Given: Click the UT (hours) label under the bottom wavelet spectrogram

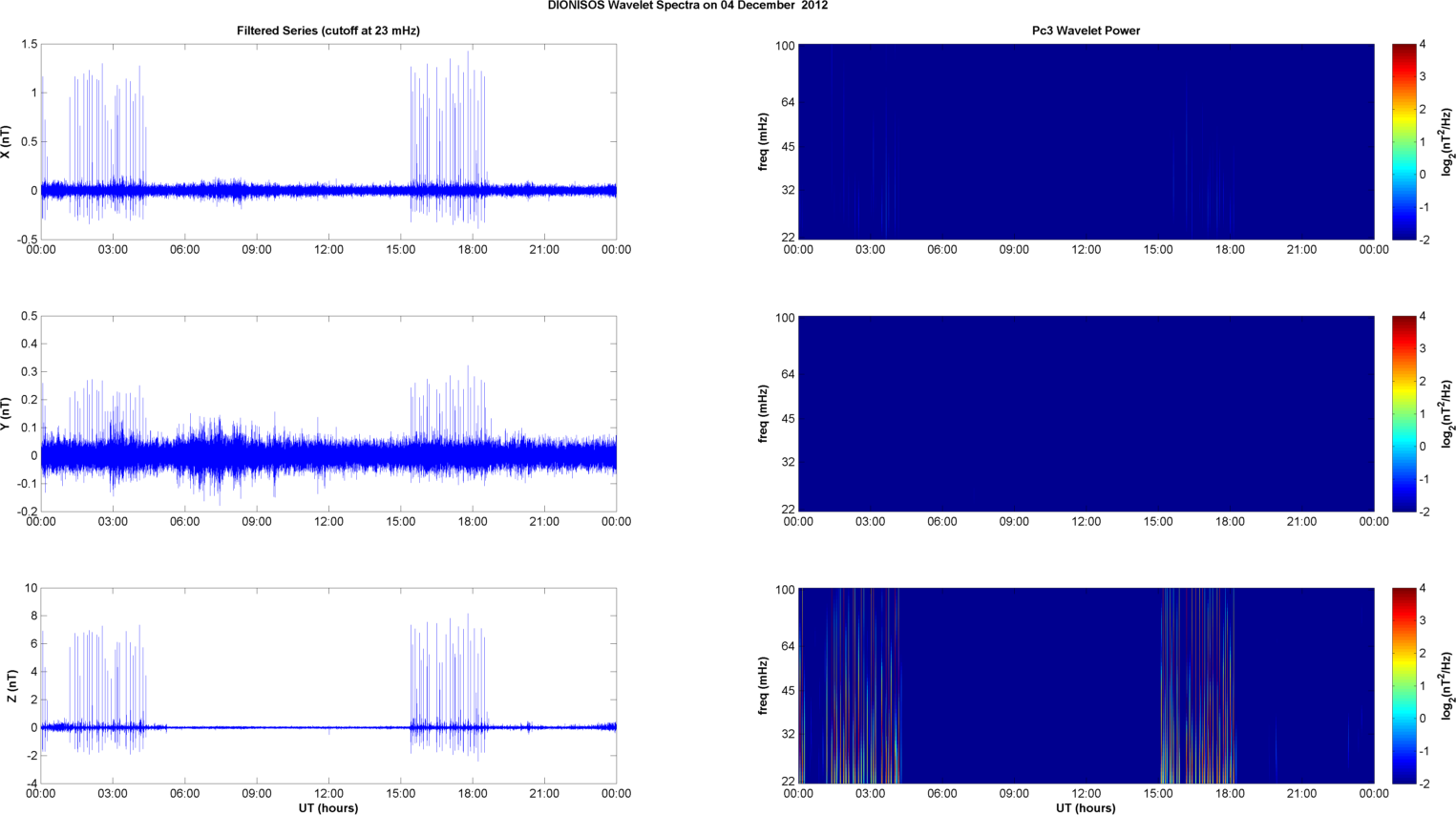Looking at the screenshot, I should (1086, 808).
